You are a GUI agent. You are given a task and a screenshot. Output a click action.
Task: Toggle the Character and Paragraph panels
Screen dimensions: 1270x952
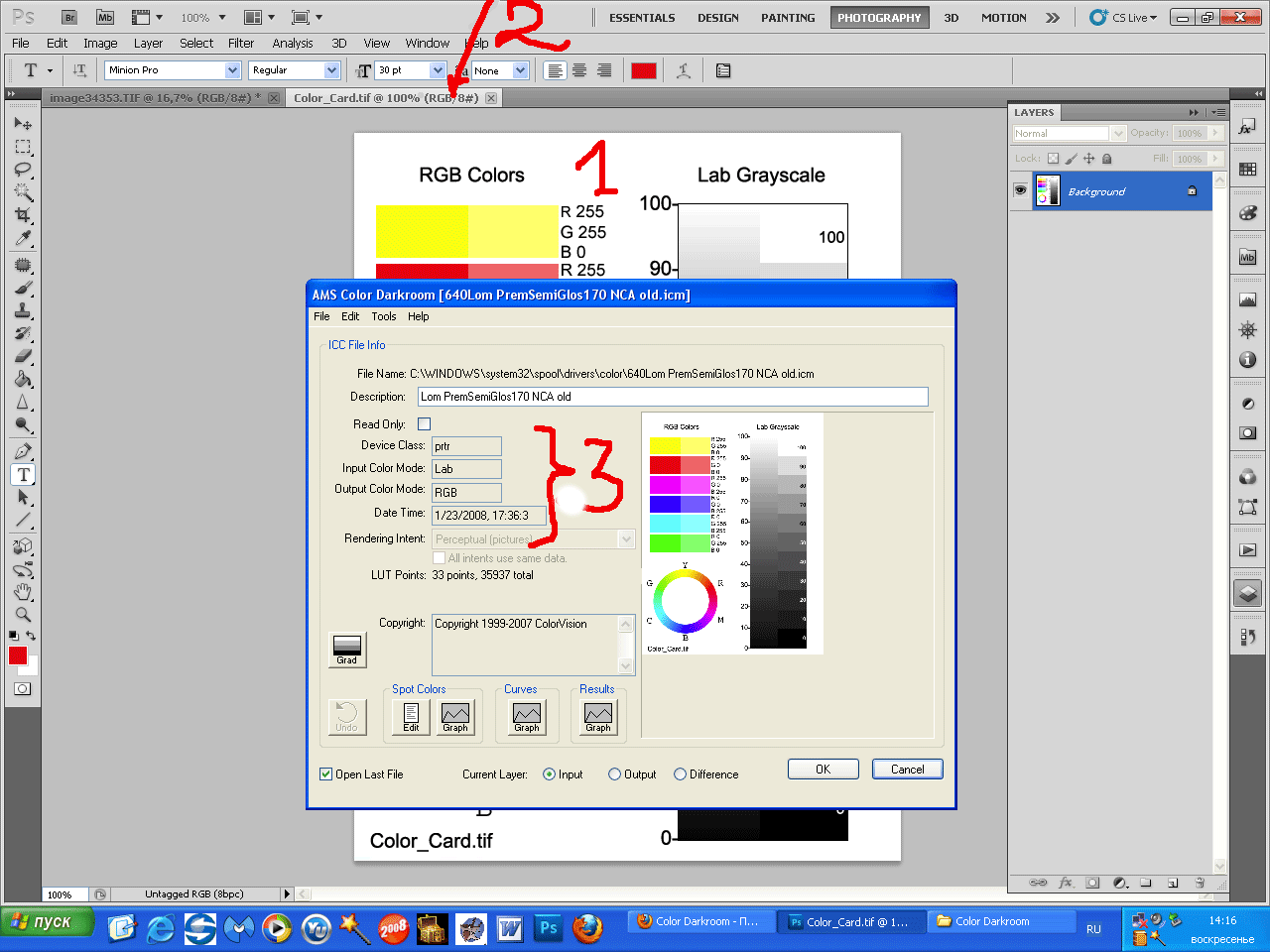(723, 70)
